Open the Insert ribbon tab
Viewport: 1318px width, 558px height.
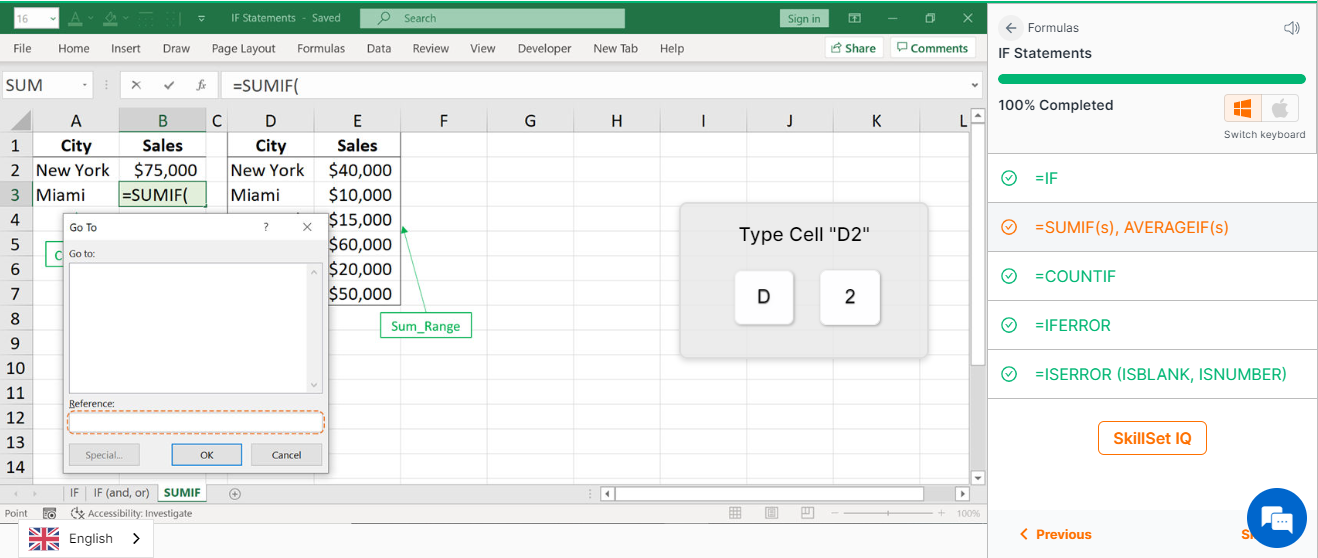pyautogui.click(x=126, y=48)
